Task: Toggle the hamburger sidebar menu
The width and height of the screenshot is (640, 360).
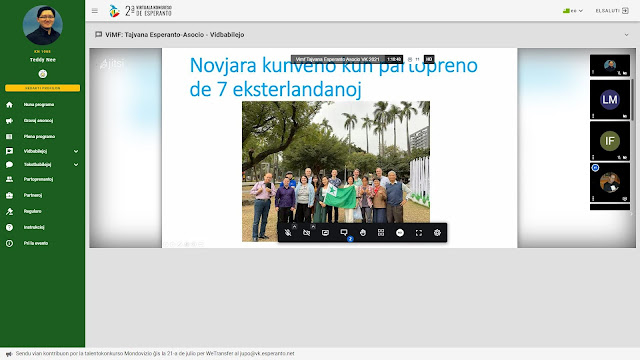Action: point(95,11)
